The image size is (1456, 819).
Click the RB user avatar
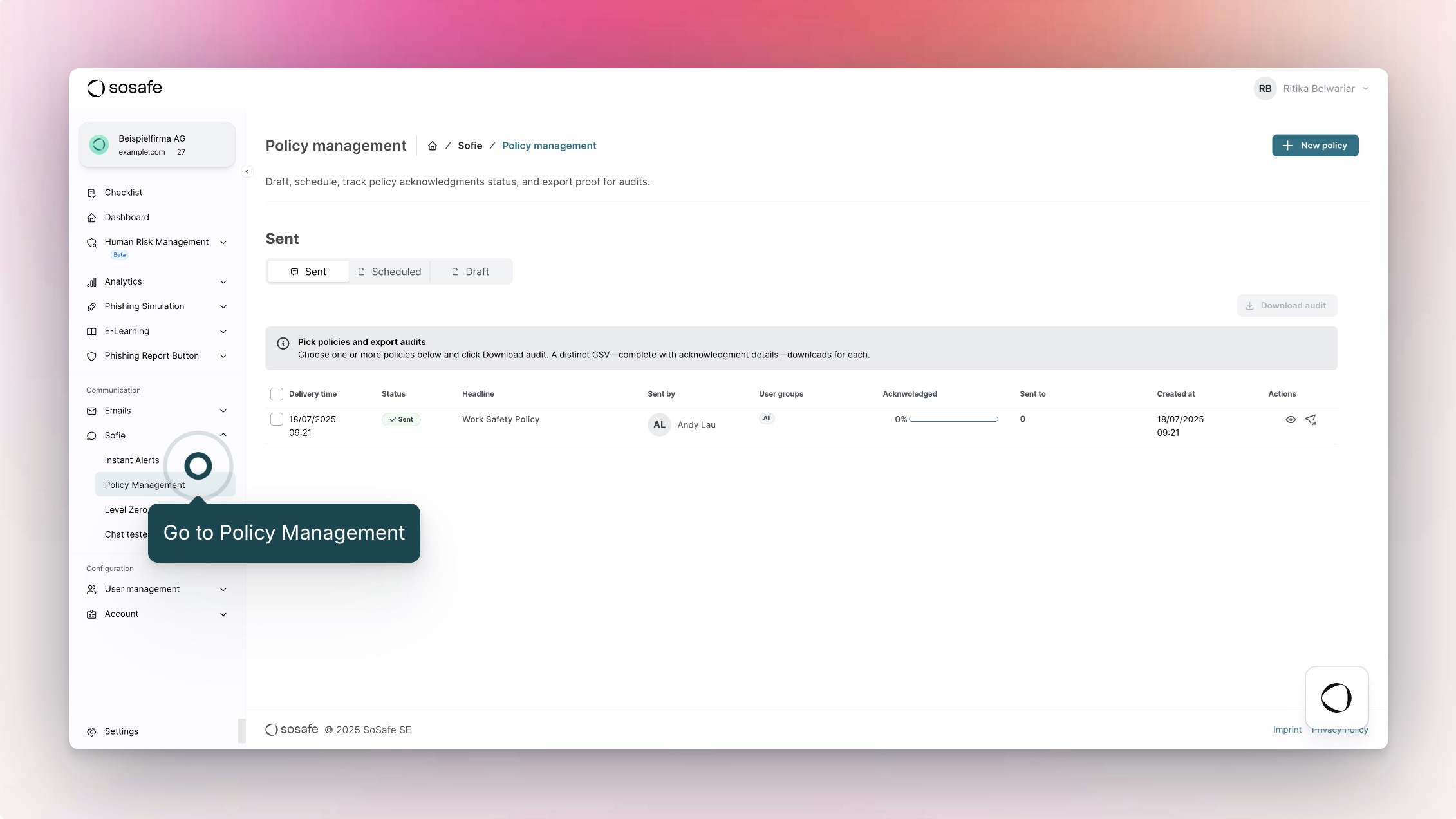[1265, 89]
